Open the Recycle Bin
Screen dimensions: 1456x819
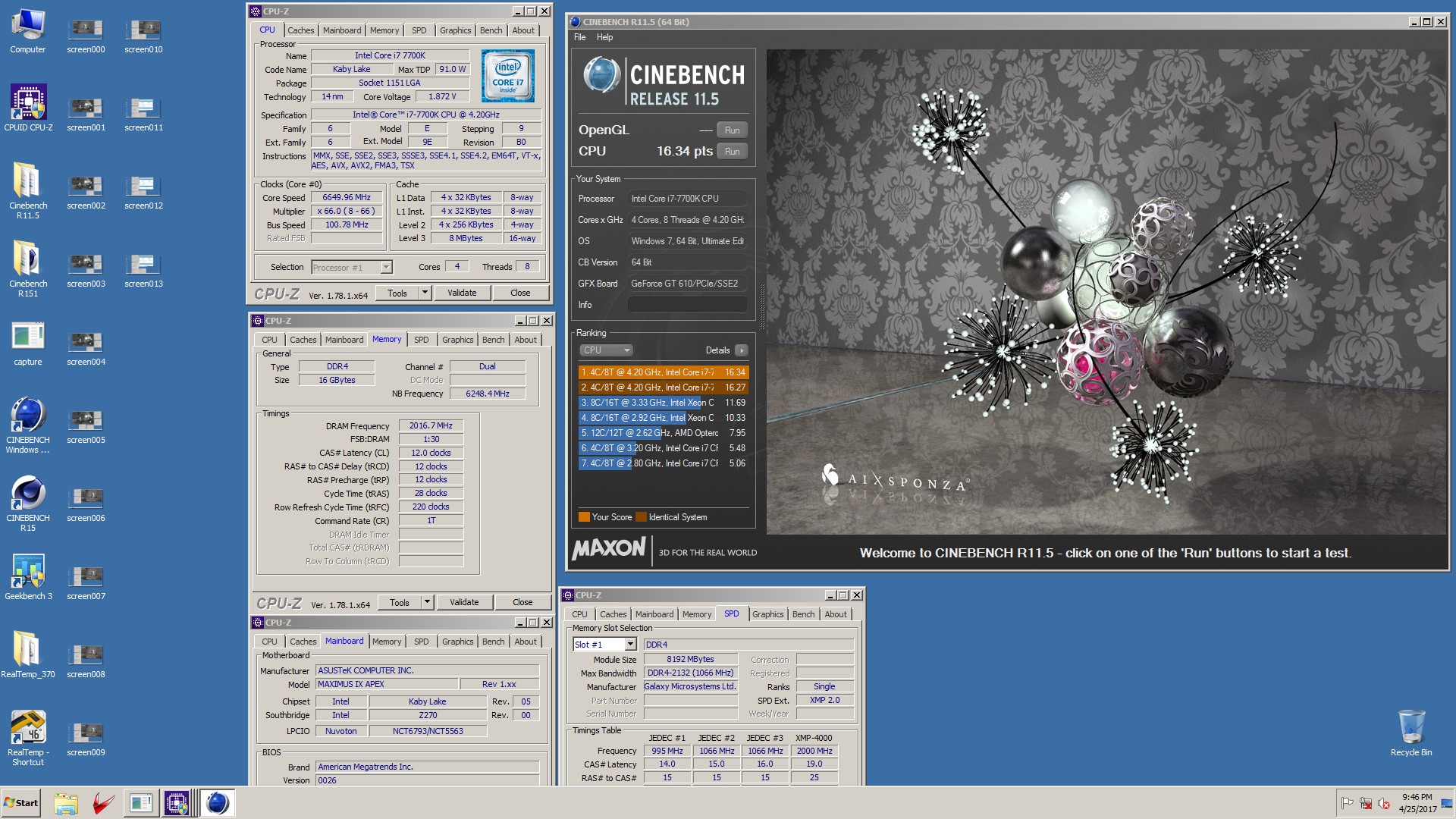click(x=1411, y=733)
